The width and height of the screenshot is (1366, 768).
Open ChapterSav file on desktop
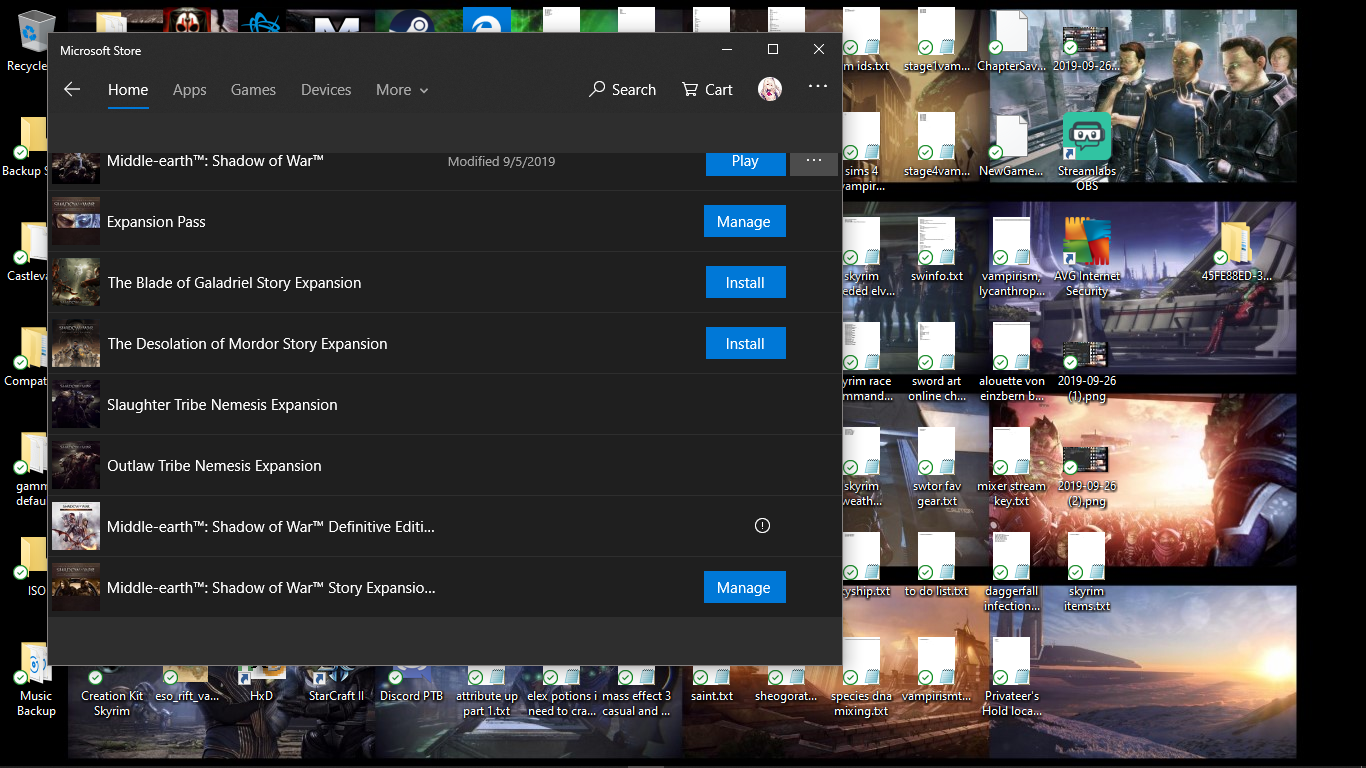pos(1011,40)
